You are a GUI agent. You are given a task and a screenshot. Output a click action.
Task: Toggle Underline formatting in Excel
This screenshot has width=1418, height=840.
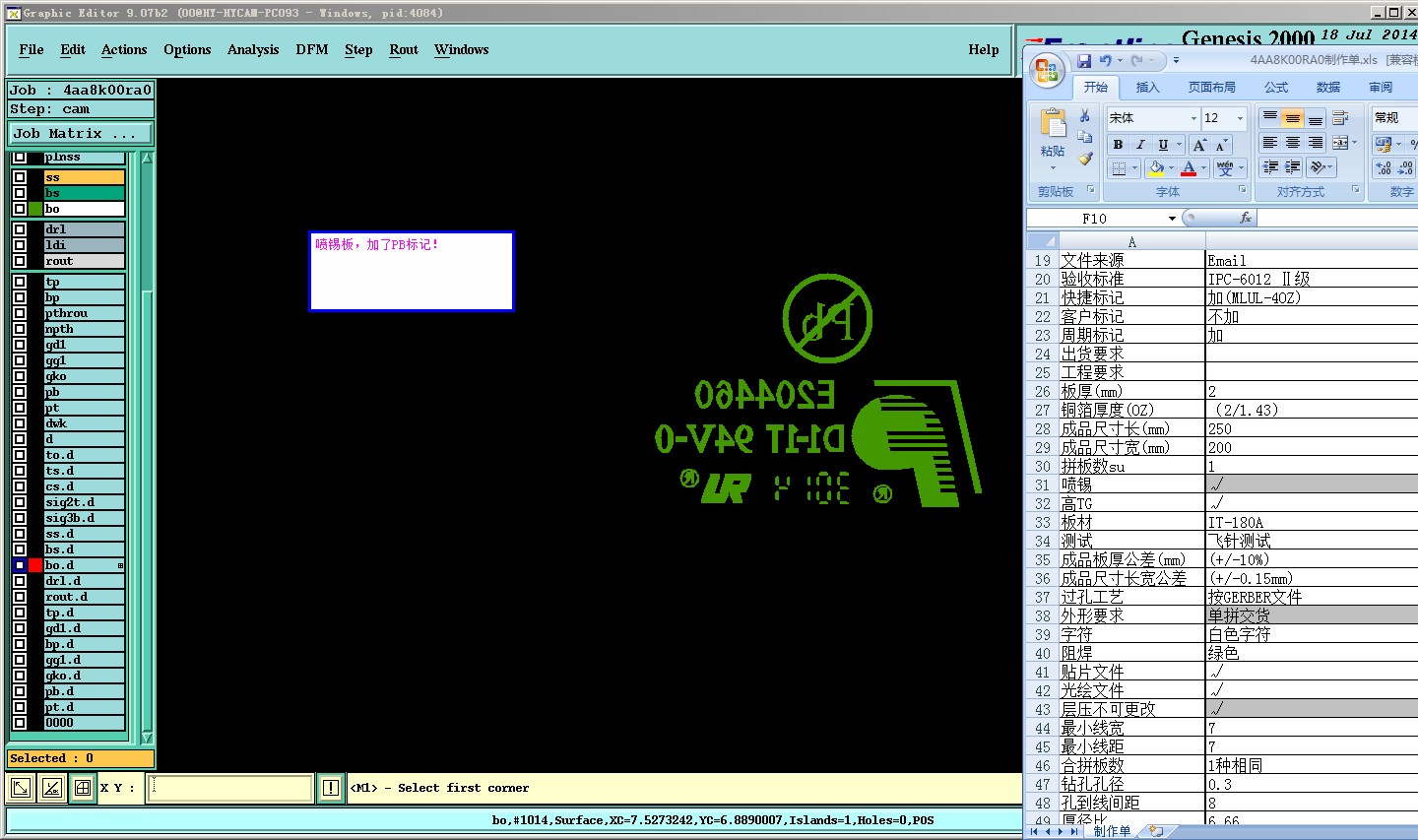[x=1163, y=145]
